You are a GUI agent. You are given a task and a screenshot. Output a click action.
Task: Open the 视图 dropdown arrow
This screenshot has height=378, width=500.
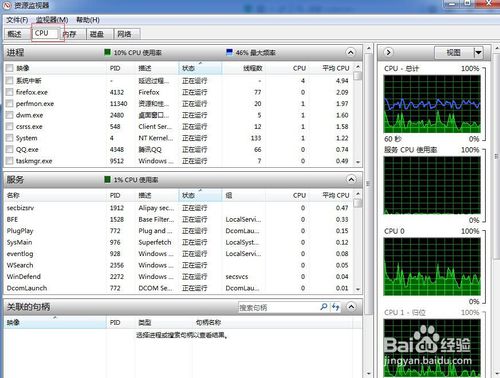[478, 53]
